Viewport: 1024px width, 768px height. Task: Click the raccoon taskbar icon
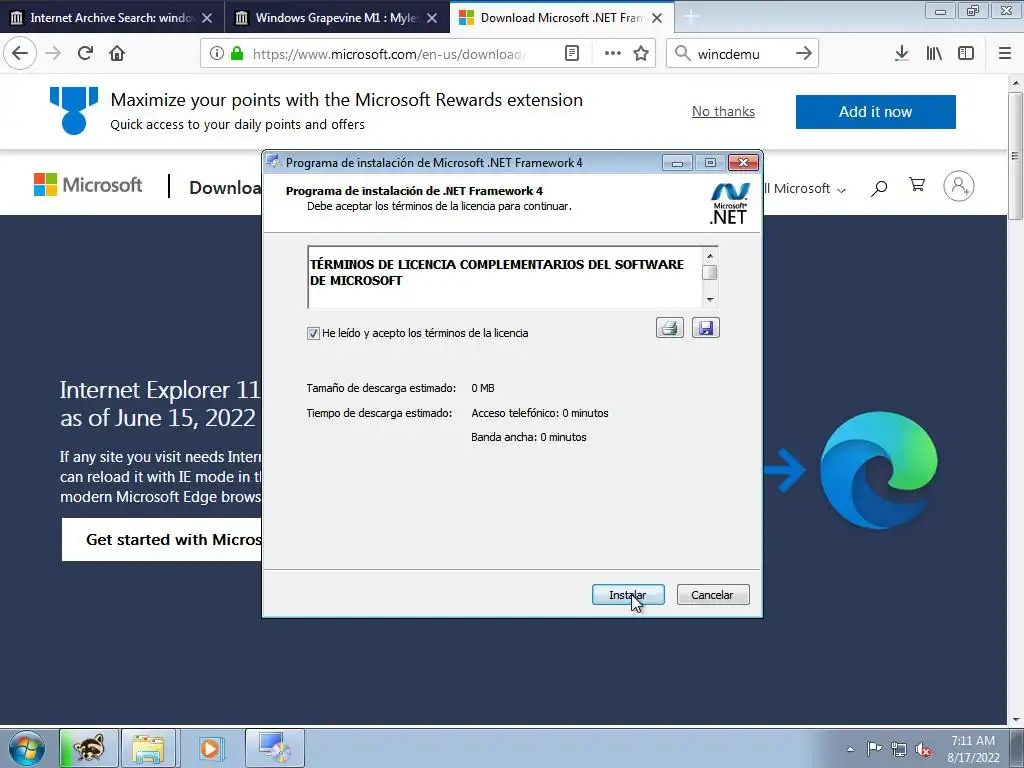89,748
